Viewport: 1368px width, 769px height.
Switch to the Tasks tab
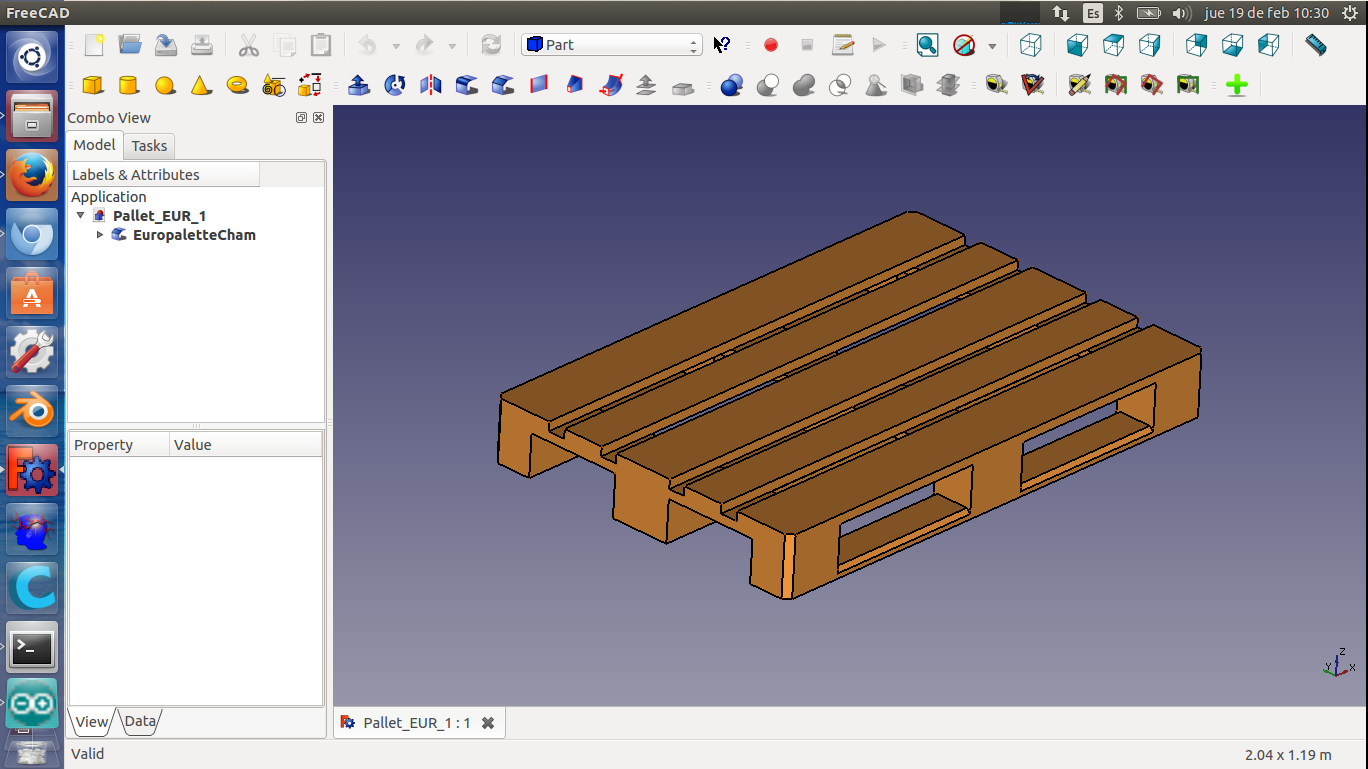coord(149,146)
